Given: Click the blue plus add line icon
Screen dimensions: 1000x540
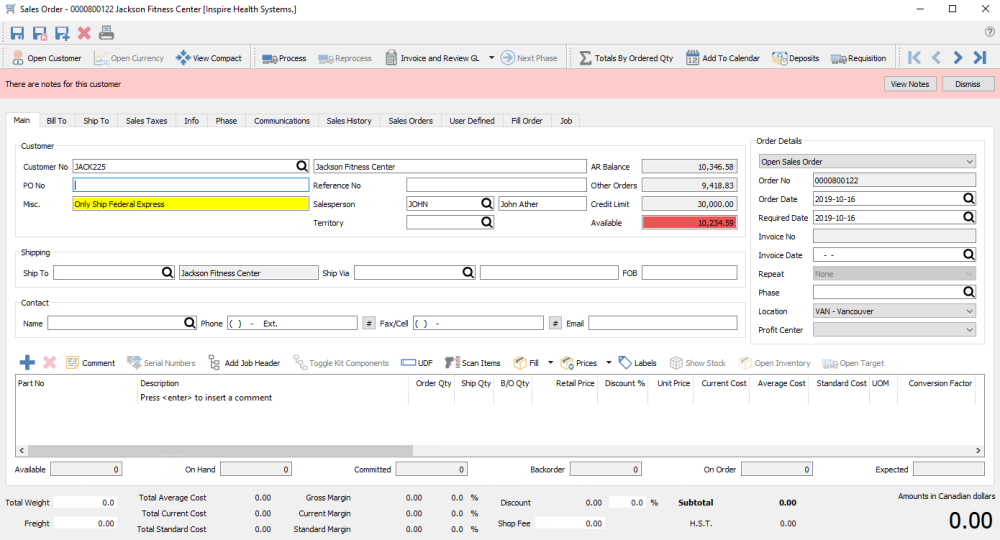Looking at the screenshot, I should pos(27,363).
